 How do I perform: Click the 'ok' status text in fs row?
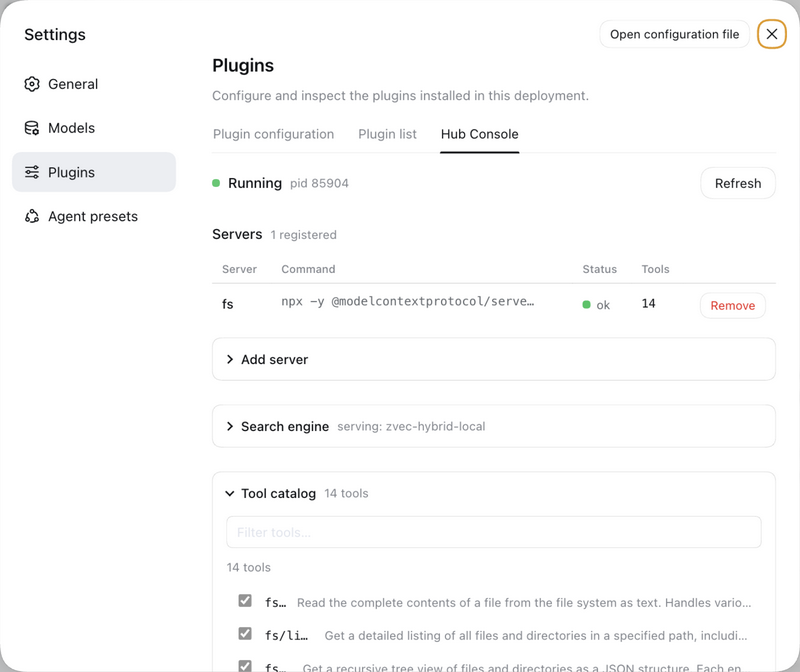click(x=603, y=305)
